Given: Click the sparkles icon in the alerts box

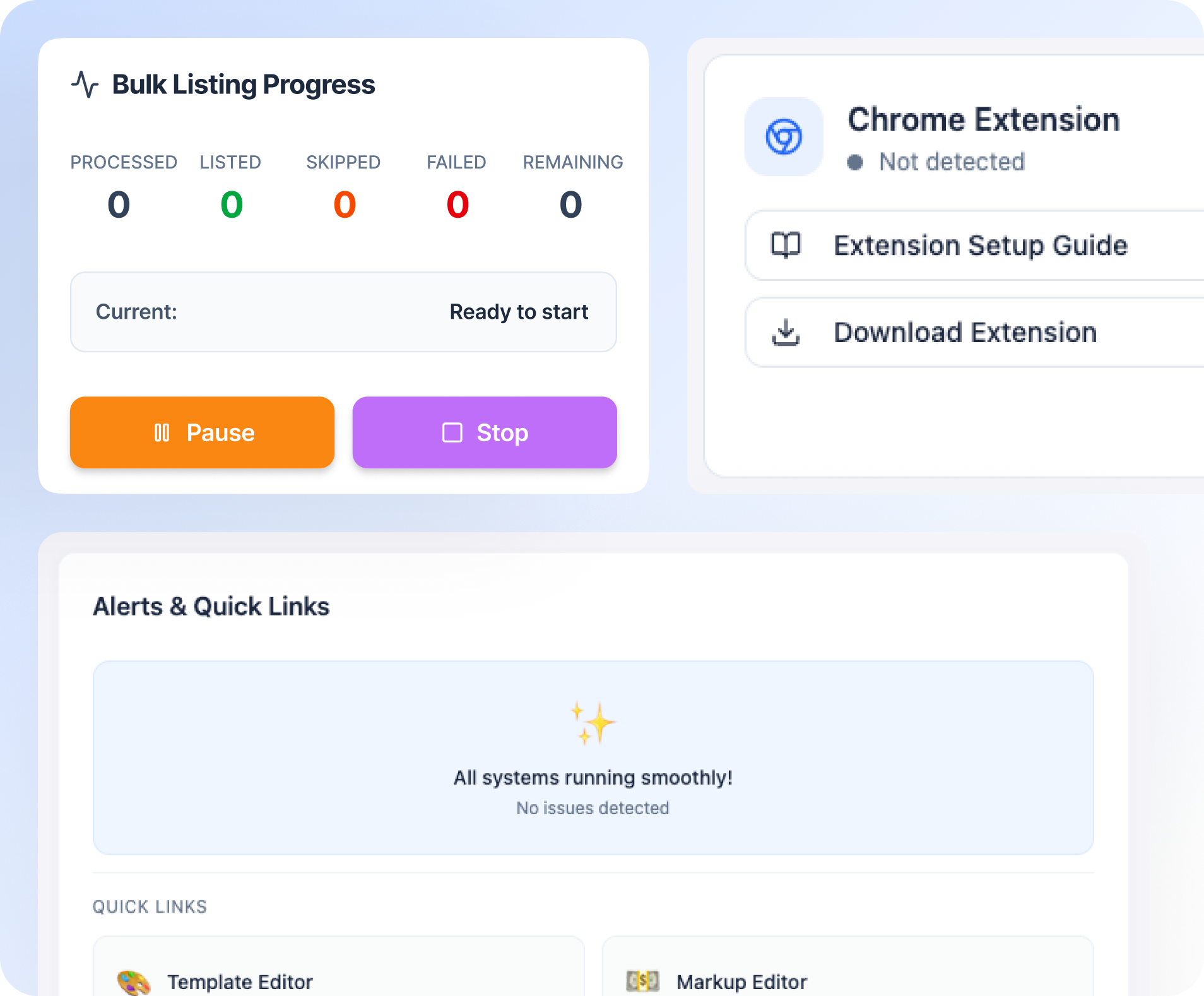Looking at the screenshot, I should (593, 723).
